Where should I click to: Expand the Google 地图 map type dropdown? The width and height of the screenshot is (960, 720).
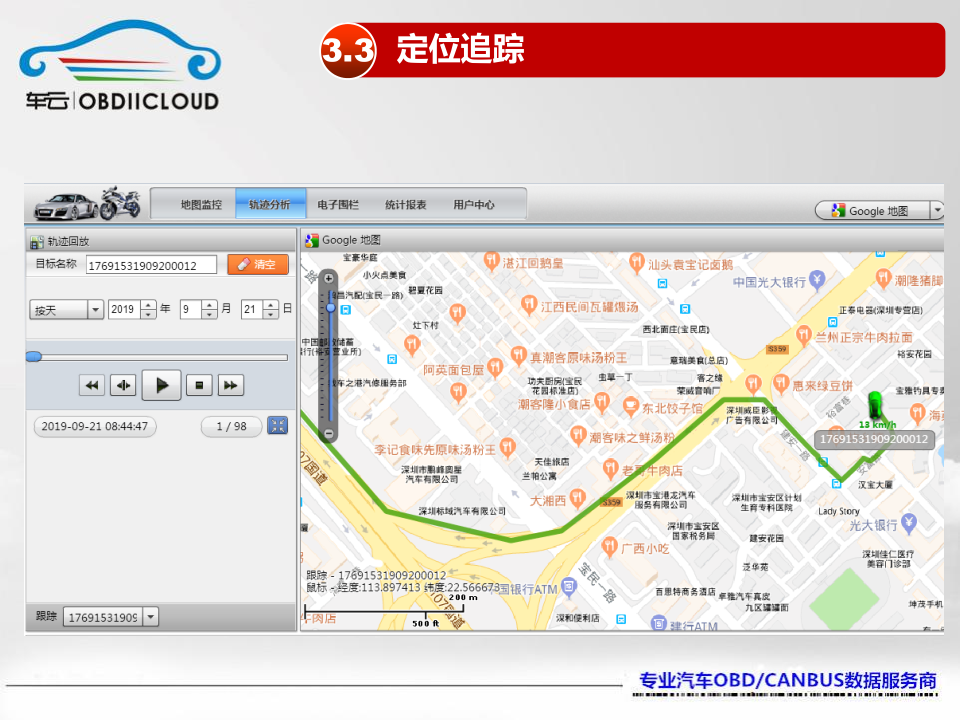pyautogui.click(x=937, y=211)
